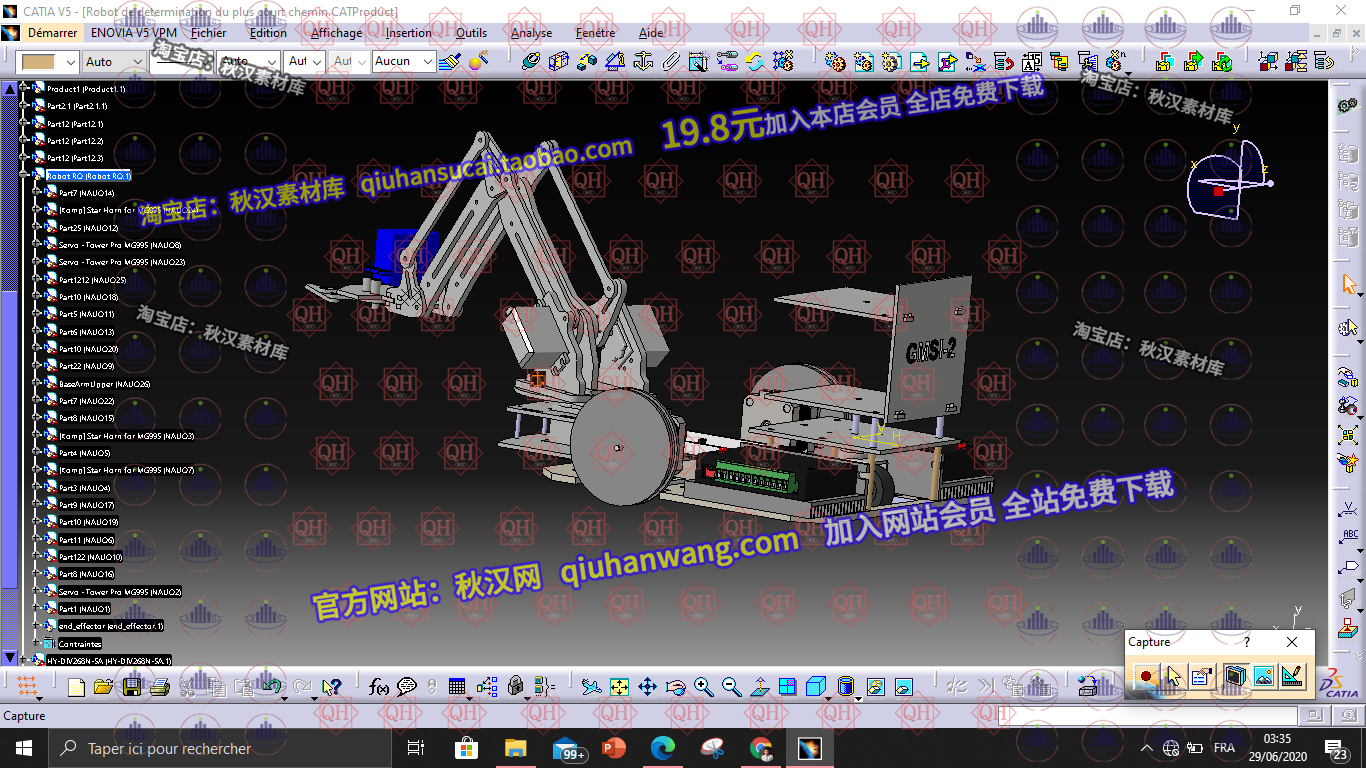1366x768 pixels.
Task: Click the select mode arrow in Capture toolbar
Action: tap(1174, 677)
